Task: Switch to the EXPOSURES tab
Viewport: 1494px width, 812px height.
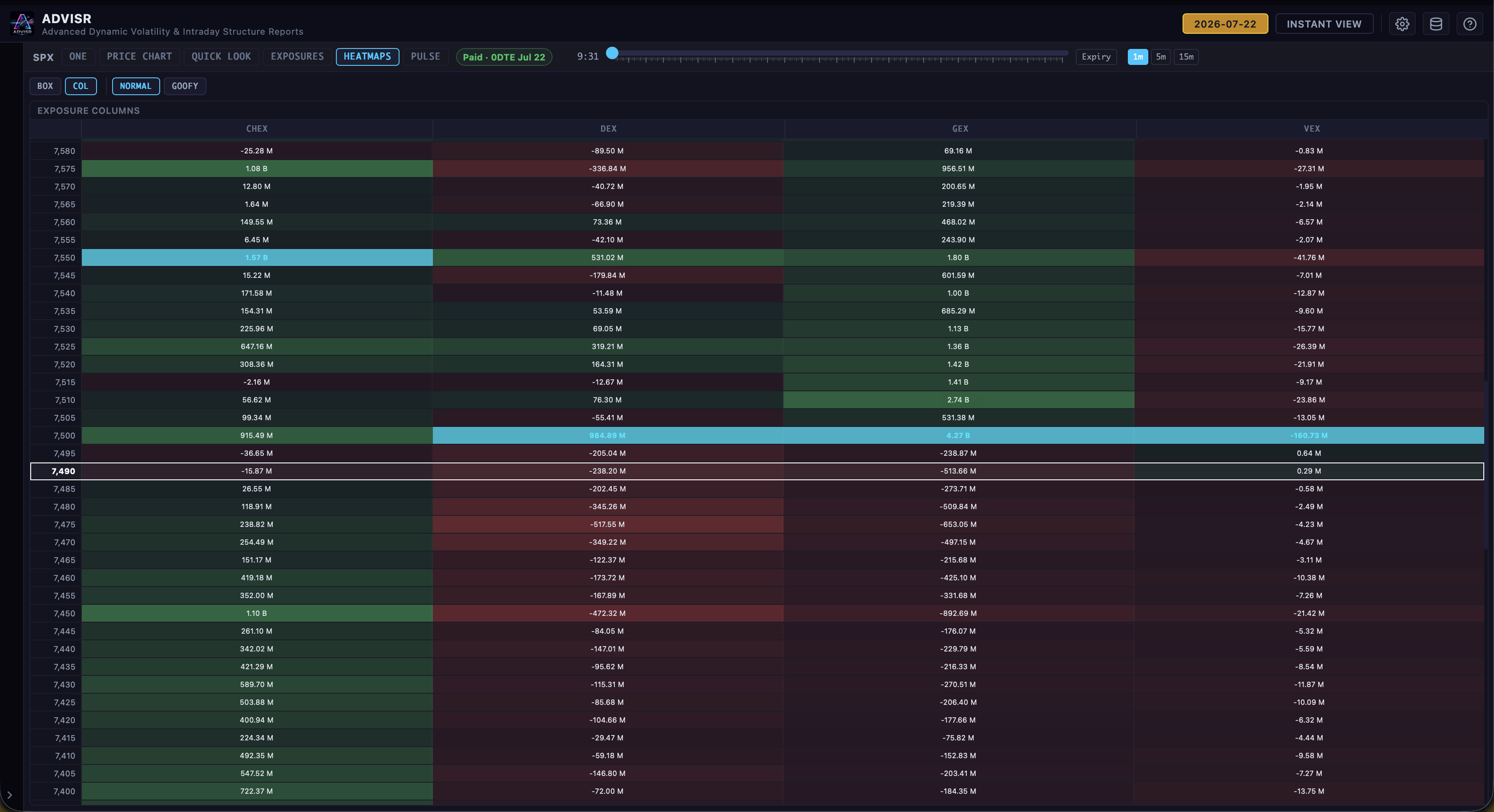Action: 297,56
